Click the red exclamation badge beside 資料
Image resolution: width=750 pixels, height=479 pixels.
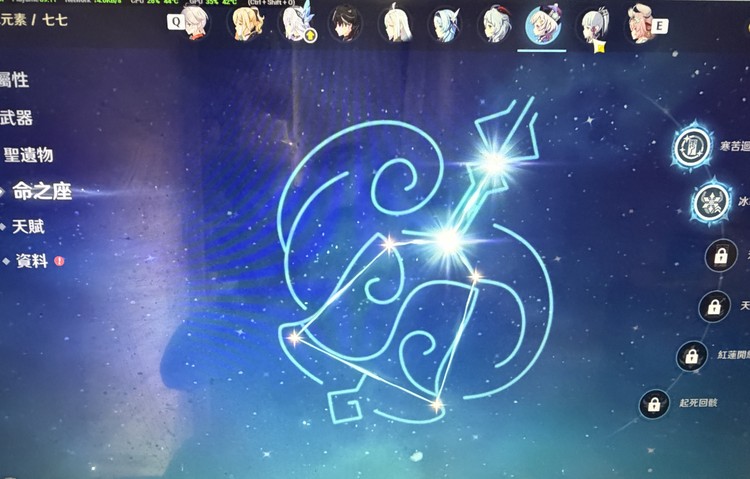59,261
